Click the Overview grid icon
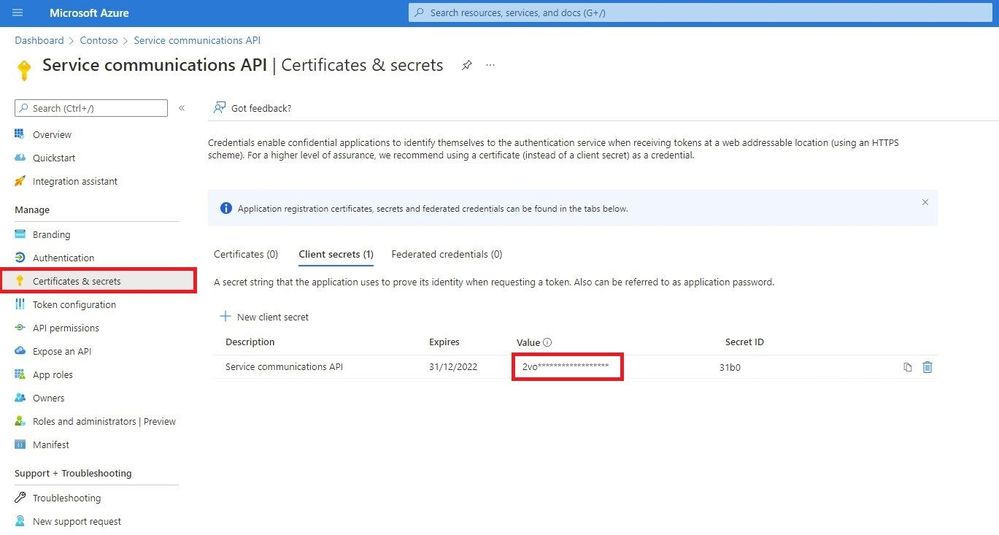Screen dimensions: 999x535 pyautogui.click(x=20, y=134)
